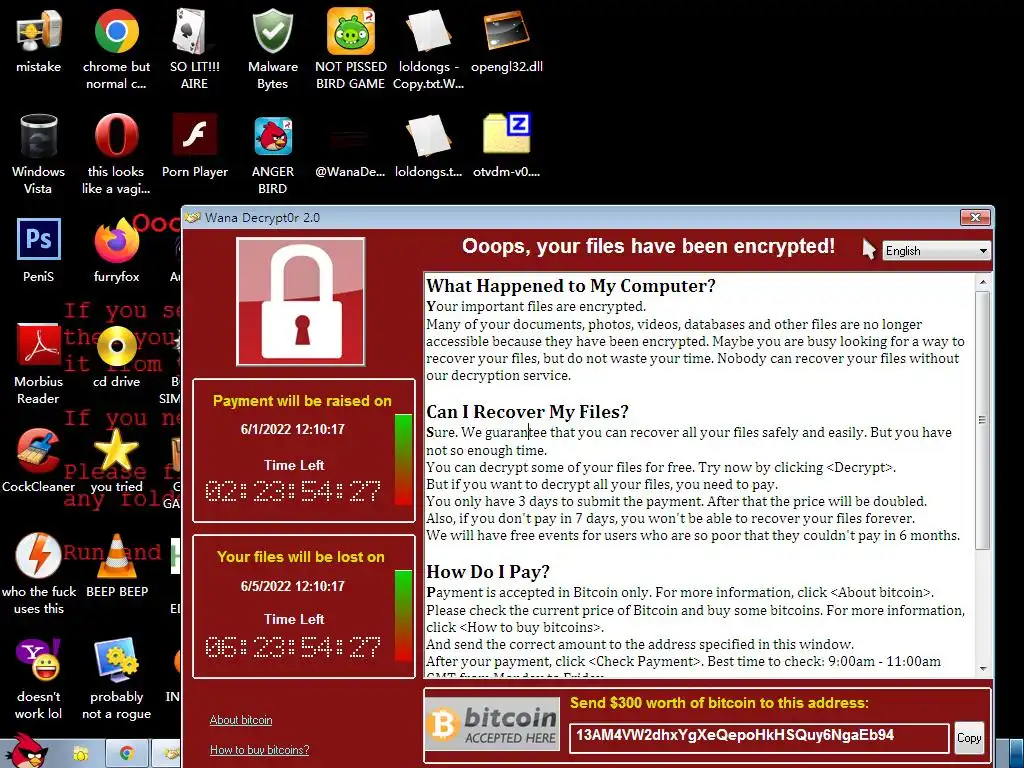Click the bitcoin address text field
Viewport: 1024px width, 768px height.
click(759, 737)
